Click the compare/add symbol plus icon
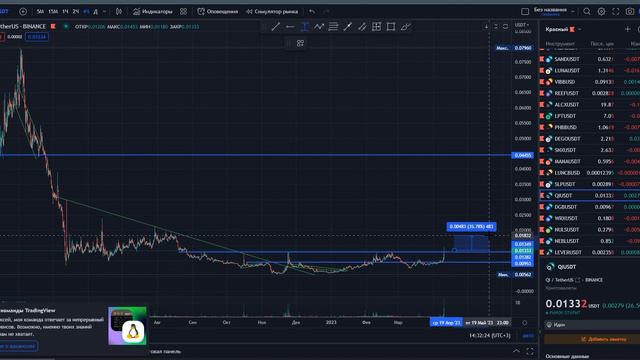Screen dimensions: 640x360 23,11
